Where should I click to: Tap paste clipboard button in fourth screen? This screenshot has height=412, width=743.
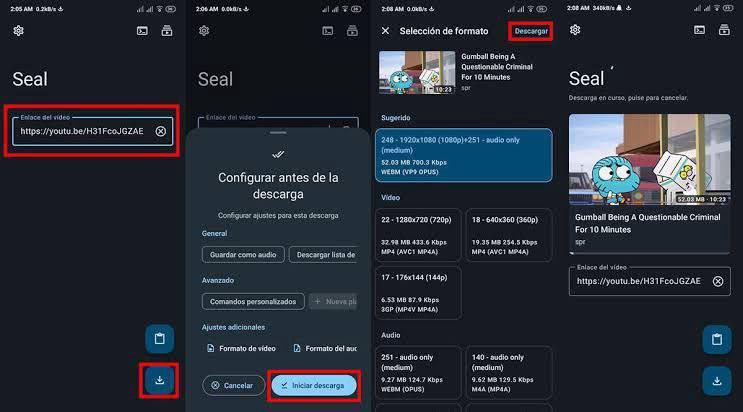point(716,339)
